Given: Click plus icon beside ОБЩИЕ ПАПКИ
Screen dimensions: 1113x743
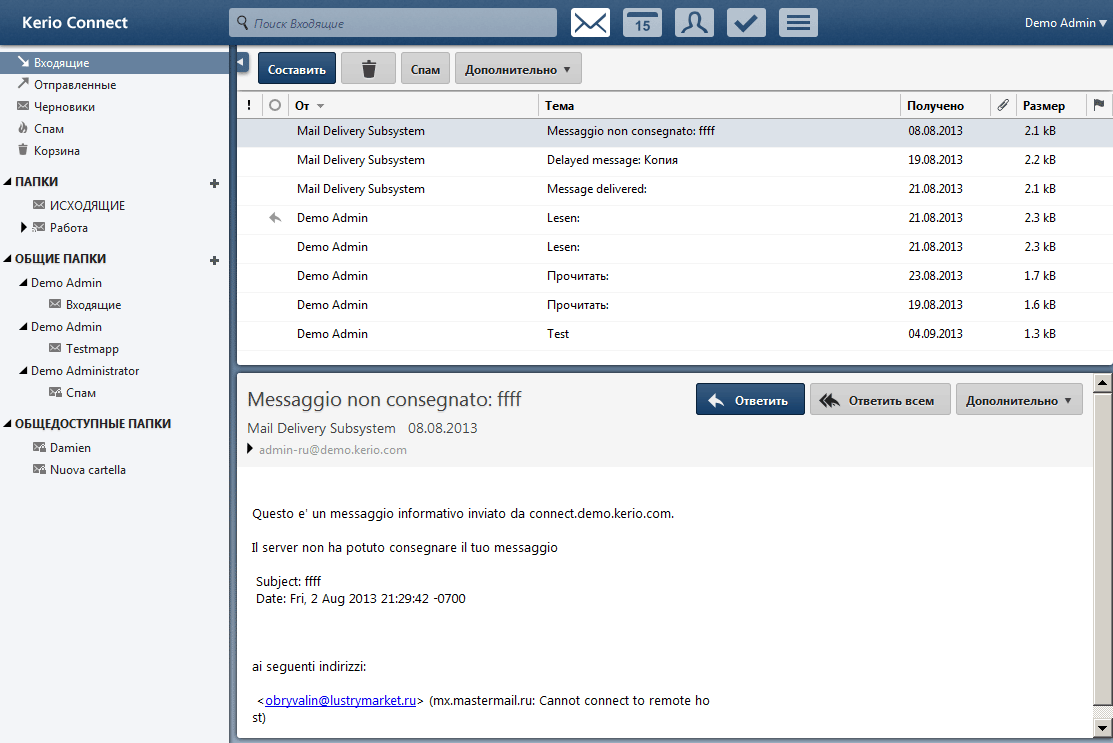Looking at the screenshot, I should [213, 260].
